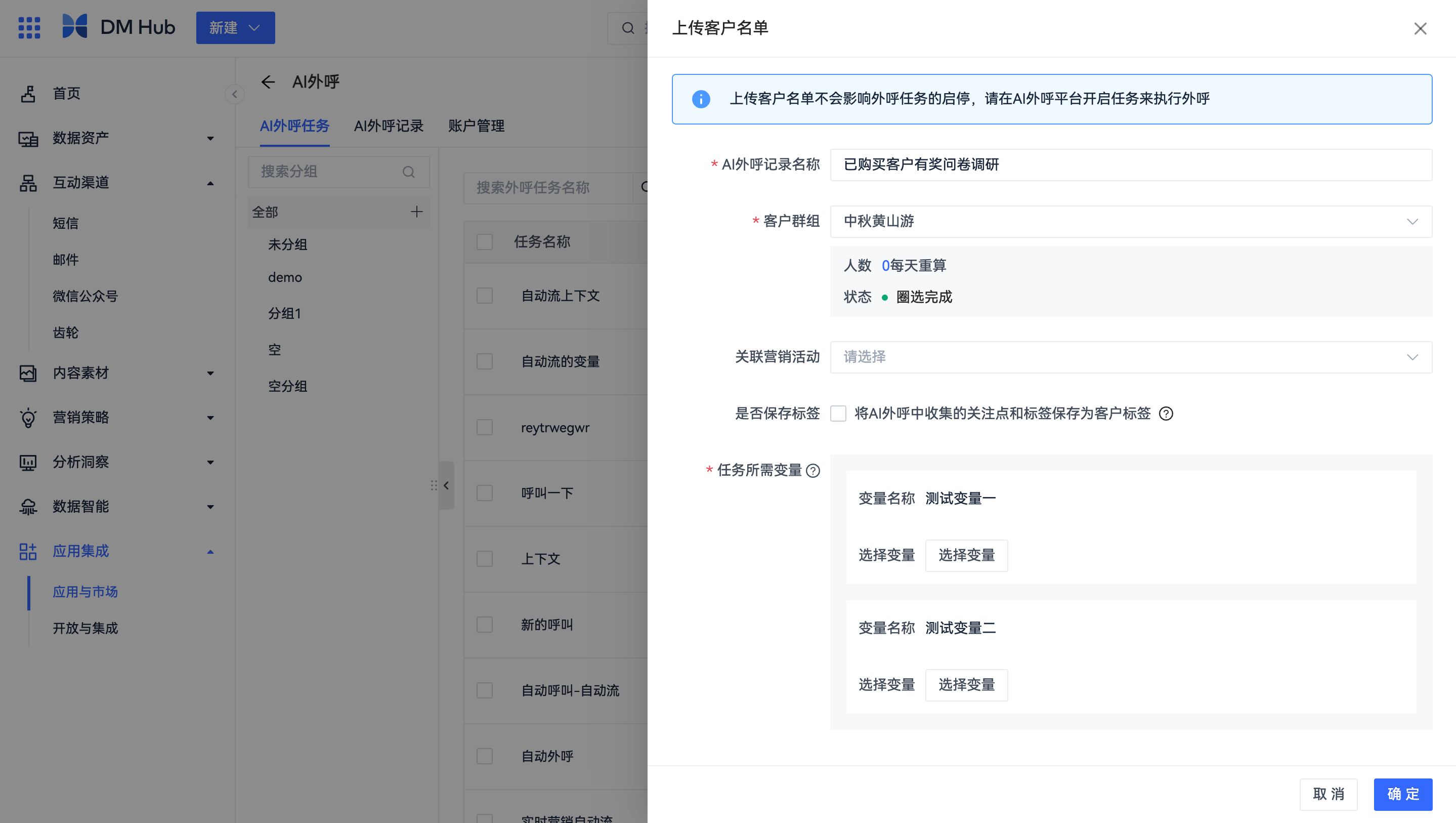Image resolution: width=1456 pixels, height=823 pixels.
Task: Click the search icon in 搜索分组 box
Action: click(x=408, y=172)
